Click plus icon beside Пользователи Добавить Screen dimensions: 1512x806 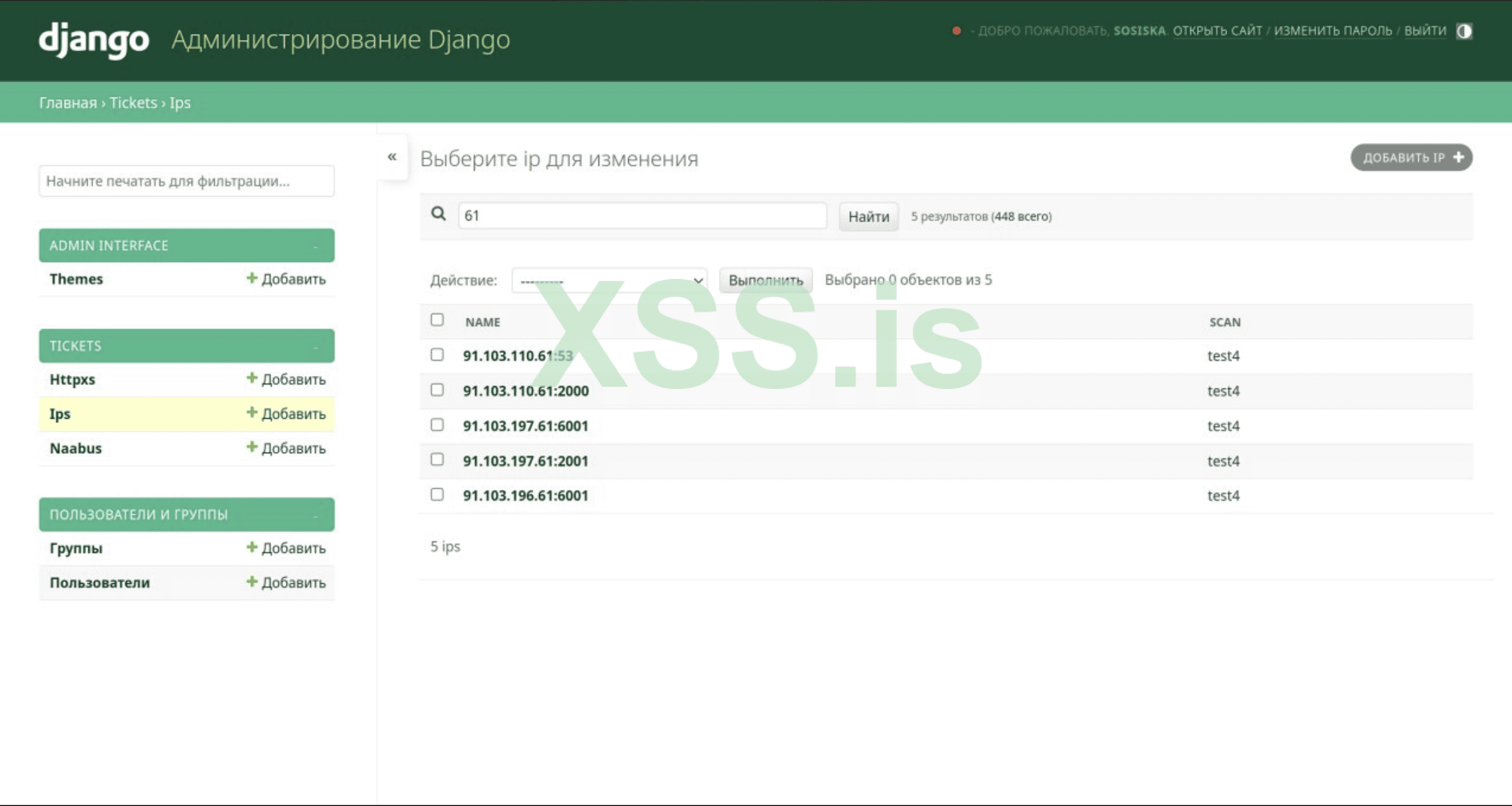tap(252, 582)
